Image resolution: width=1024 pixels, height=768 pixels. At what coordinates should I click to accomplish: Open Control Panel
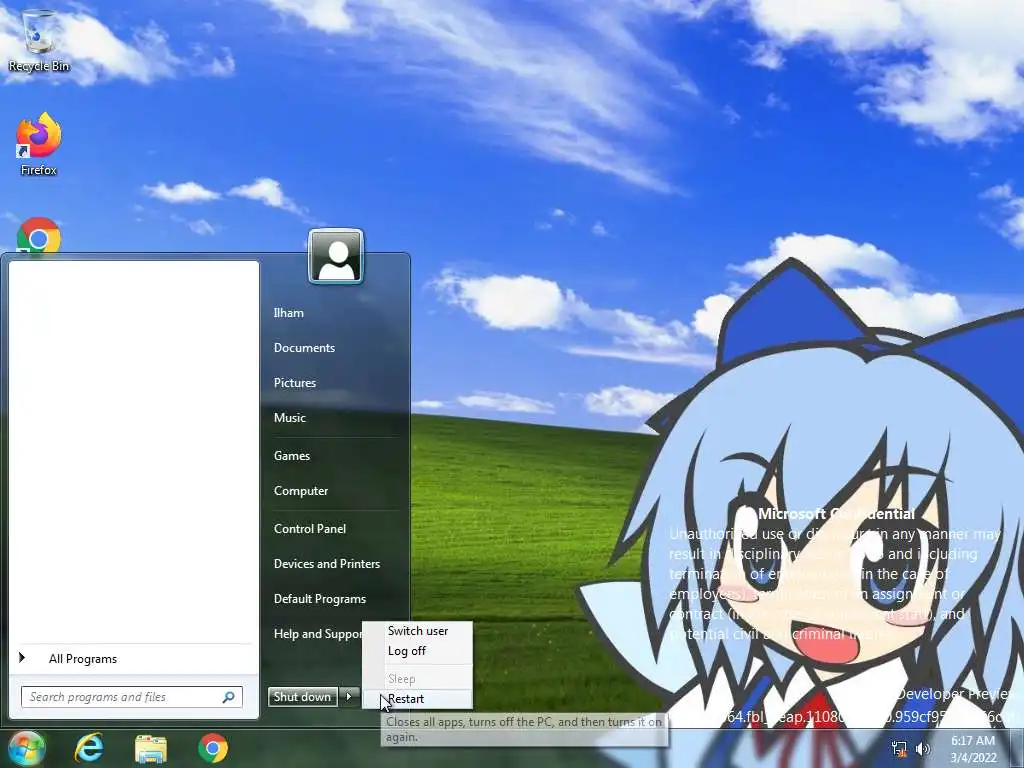pos(310,529)
